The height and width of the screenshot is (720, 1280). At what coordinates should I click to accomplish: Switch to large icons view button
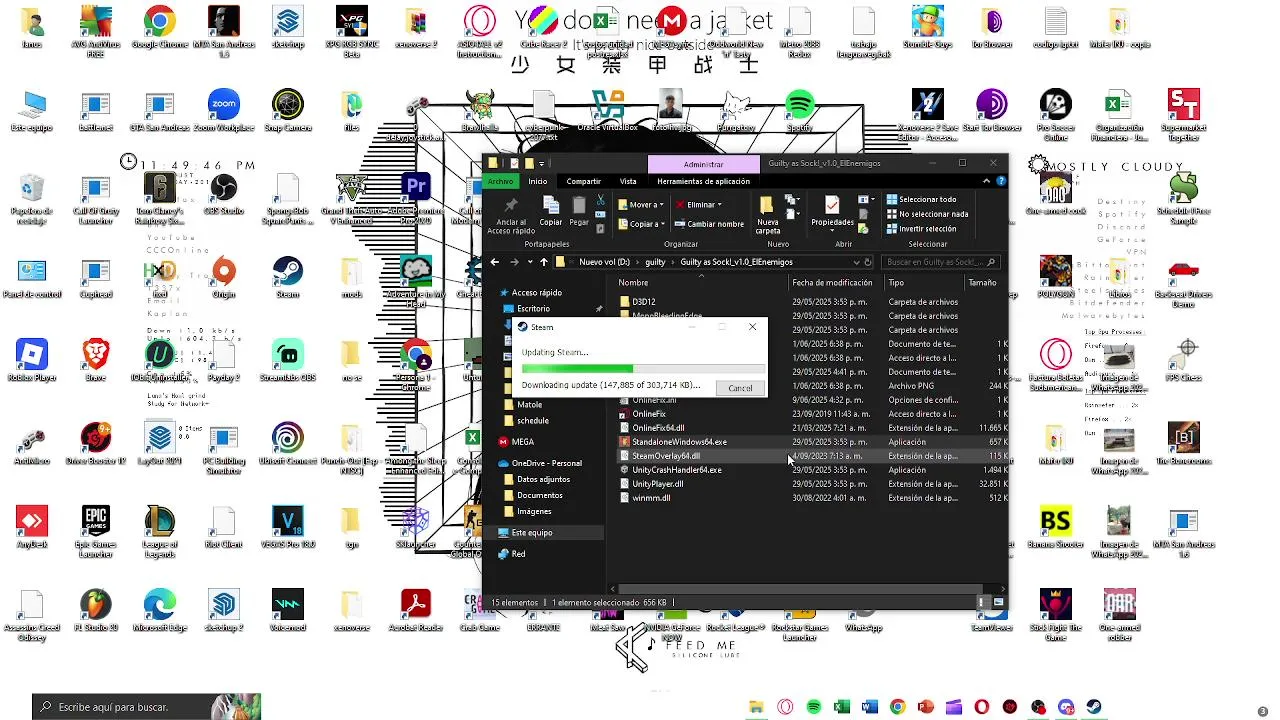coord(998,603)
